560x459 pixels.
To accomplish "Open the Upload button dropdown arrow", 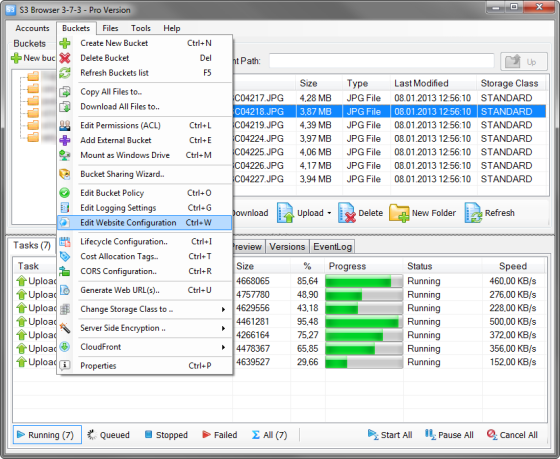I will (329, 213).
